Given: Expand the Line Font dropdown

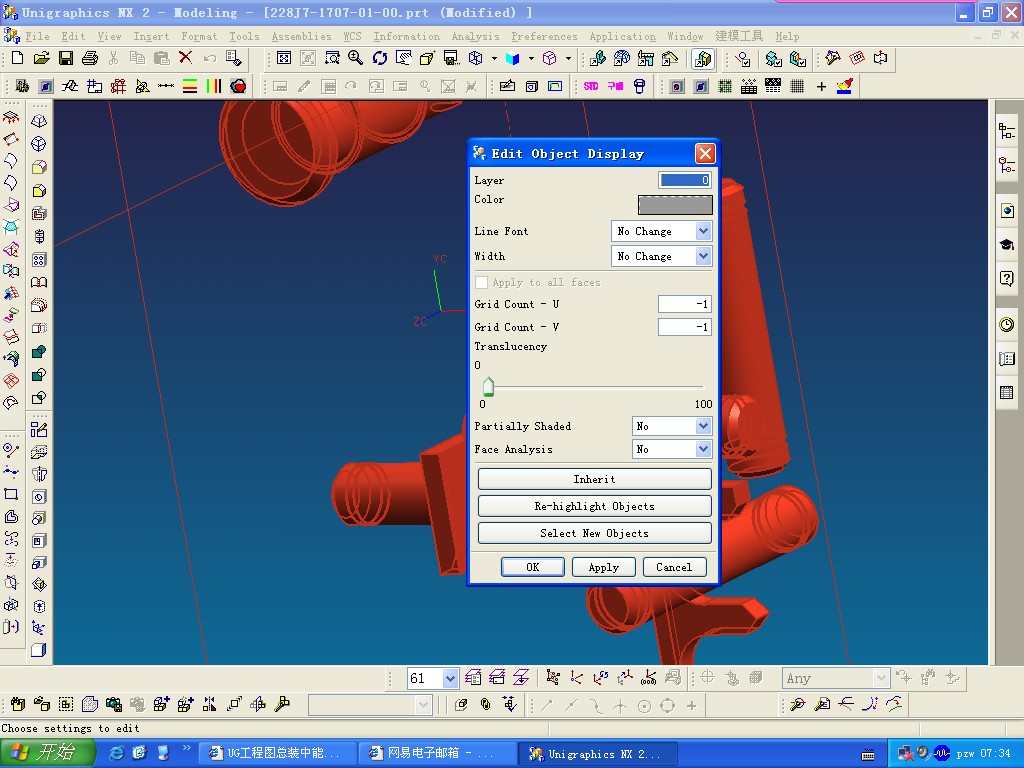Looking at the screenshot, I should point(703,231).
